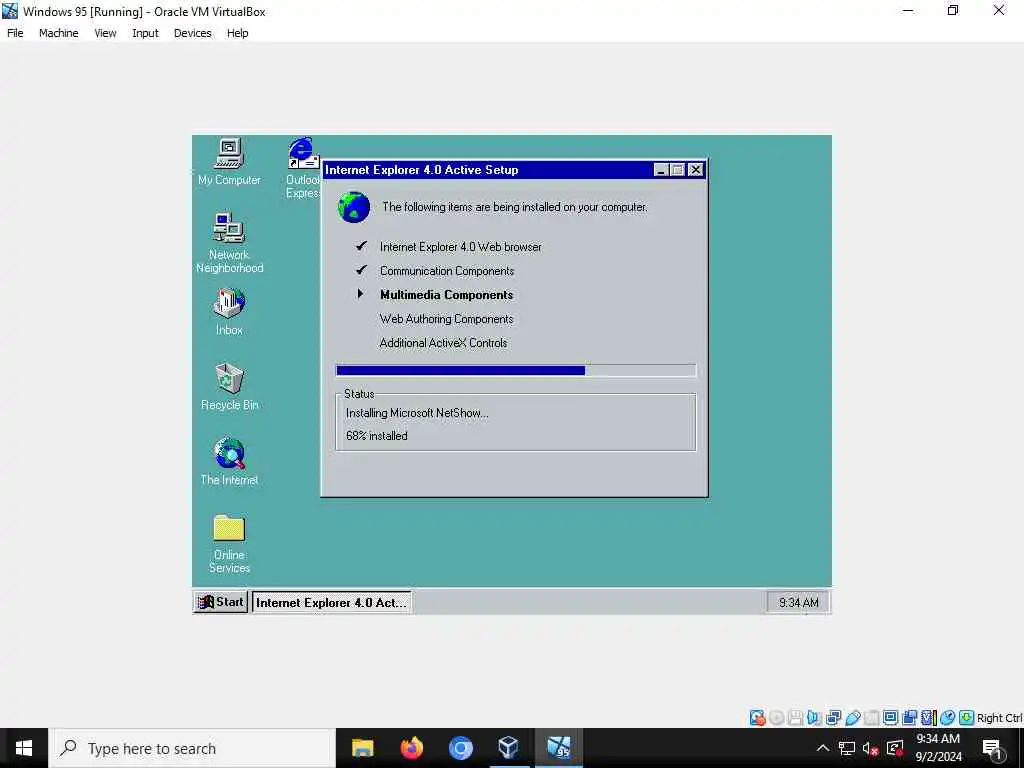Open the VirtualBox USB devices status icon
This screenshot has width=1024, height=768.
[852, 718]
